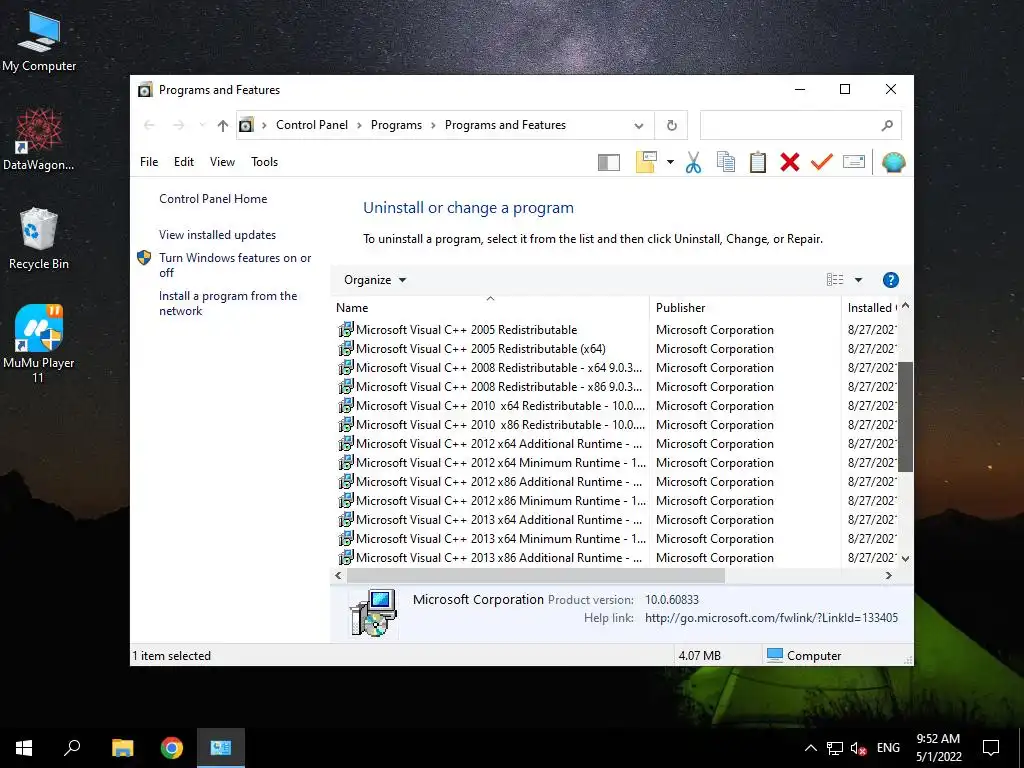Show hidden tray icons with the chevron
Viewport: 1024px width, 768px height.
click(x=810, y=748)
